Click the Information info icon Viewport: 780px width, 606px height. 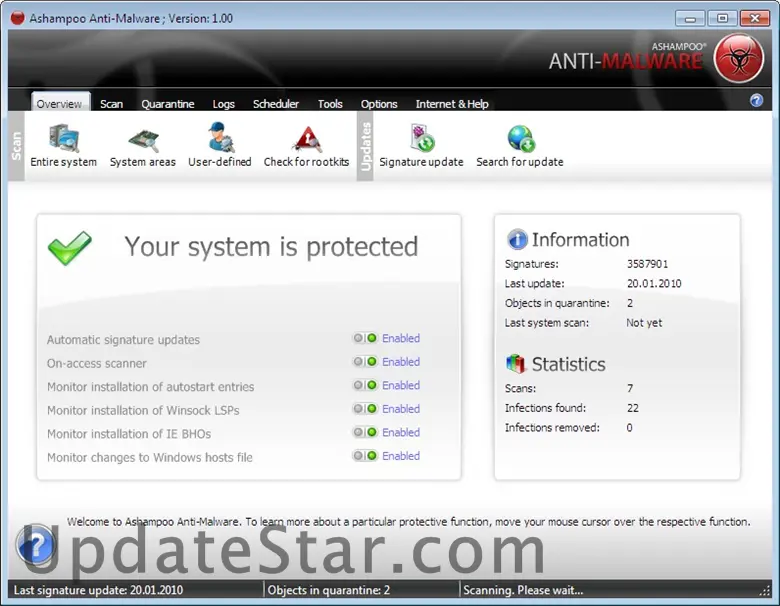point(517,239)
